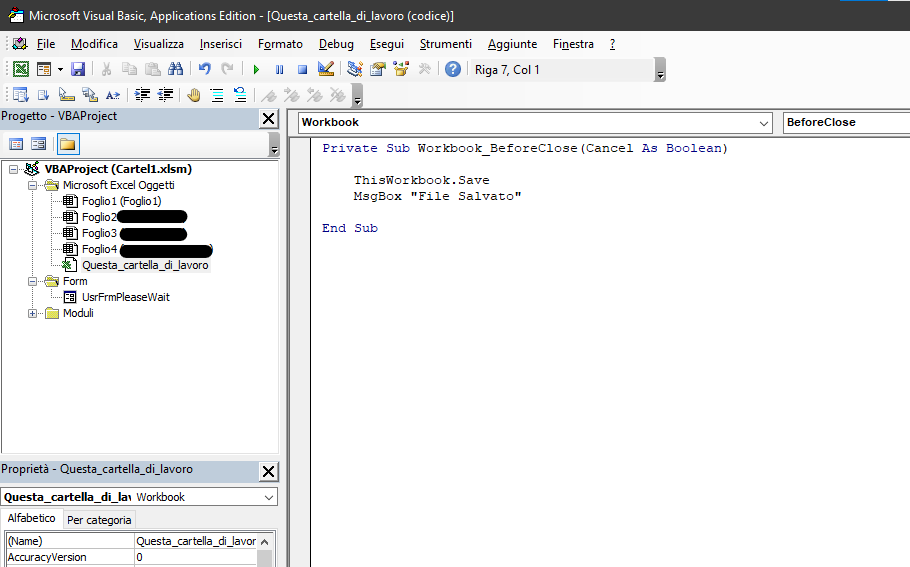This screenshot has width=910, height=567.
Task: Click the Parameter Info icon
Action: [89, 95]
